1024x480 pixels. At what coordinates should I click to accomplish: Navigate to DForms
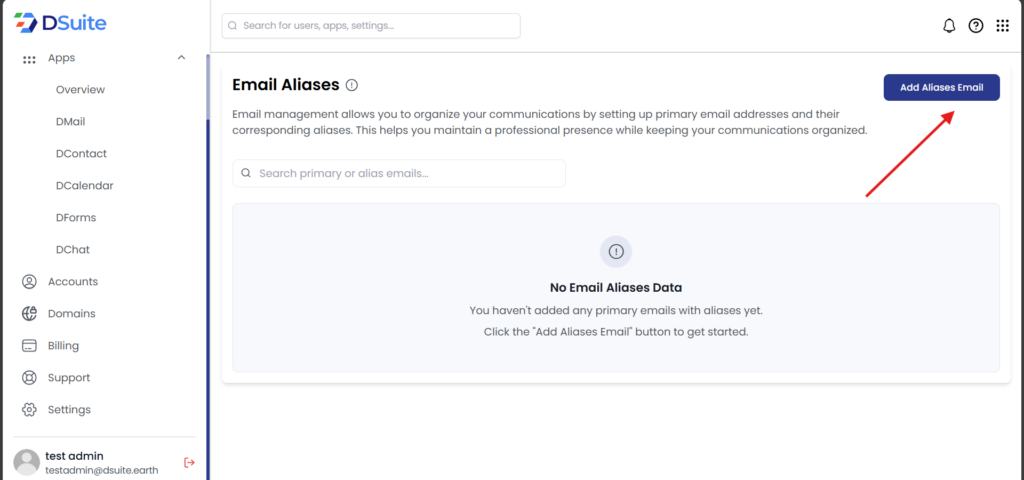pos(76,218)
